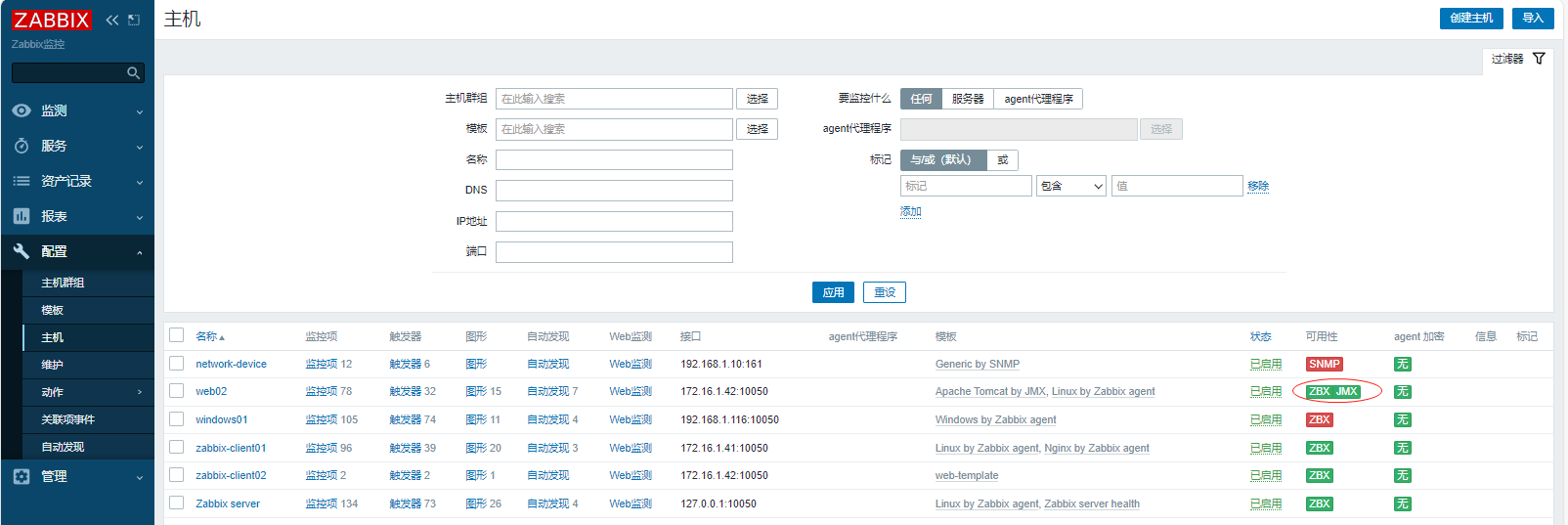Collapse the sidebar with double-arrow icon
This screenshot has width=1568, height=525.
112,20
